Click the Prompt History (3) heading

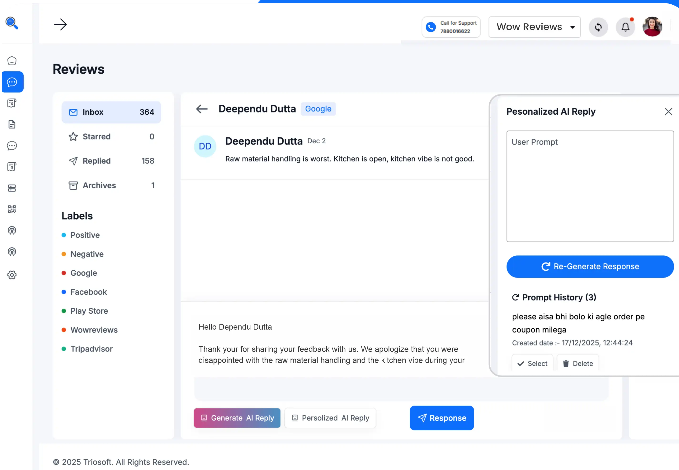click(554, 297)
